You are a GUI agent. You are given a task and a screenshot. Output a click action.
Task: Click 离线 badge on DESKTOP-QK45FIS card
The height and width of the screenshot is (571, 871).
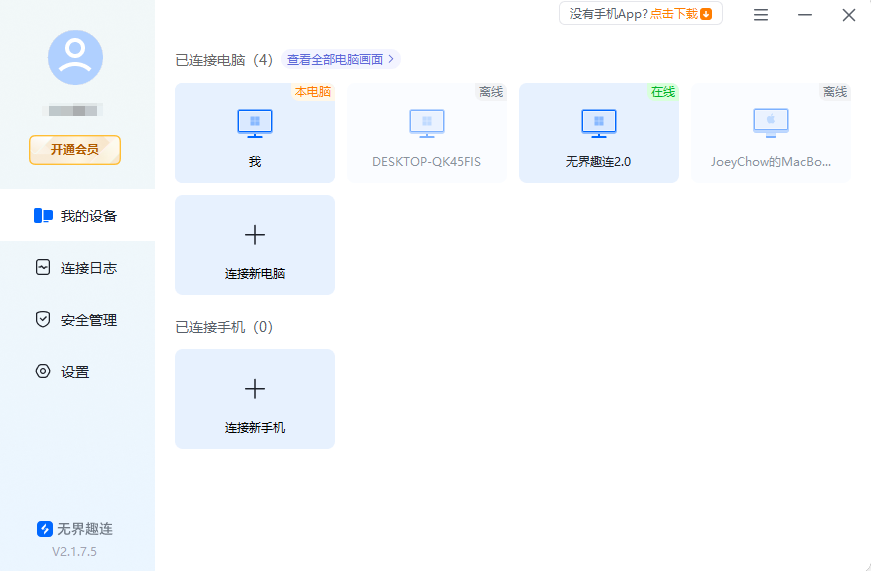coord(491,92)
